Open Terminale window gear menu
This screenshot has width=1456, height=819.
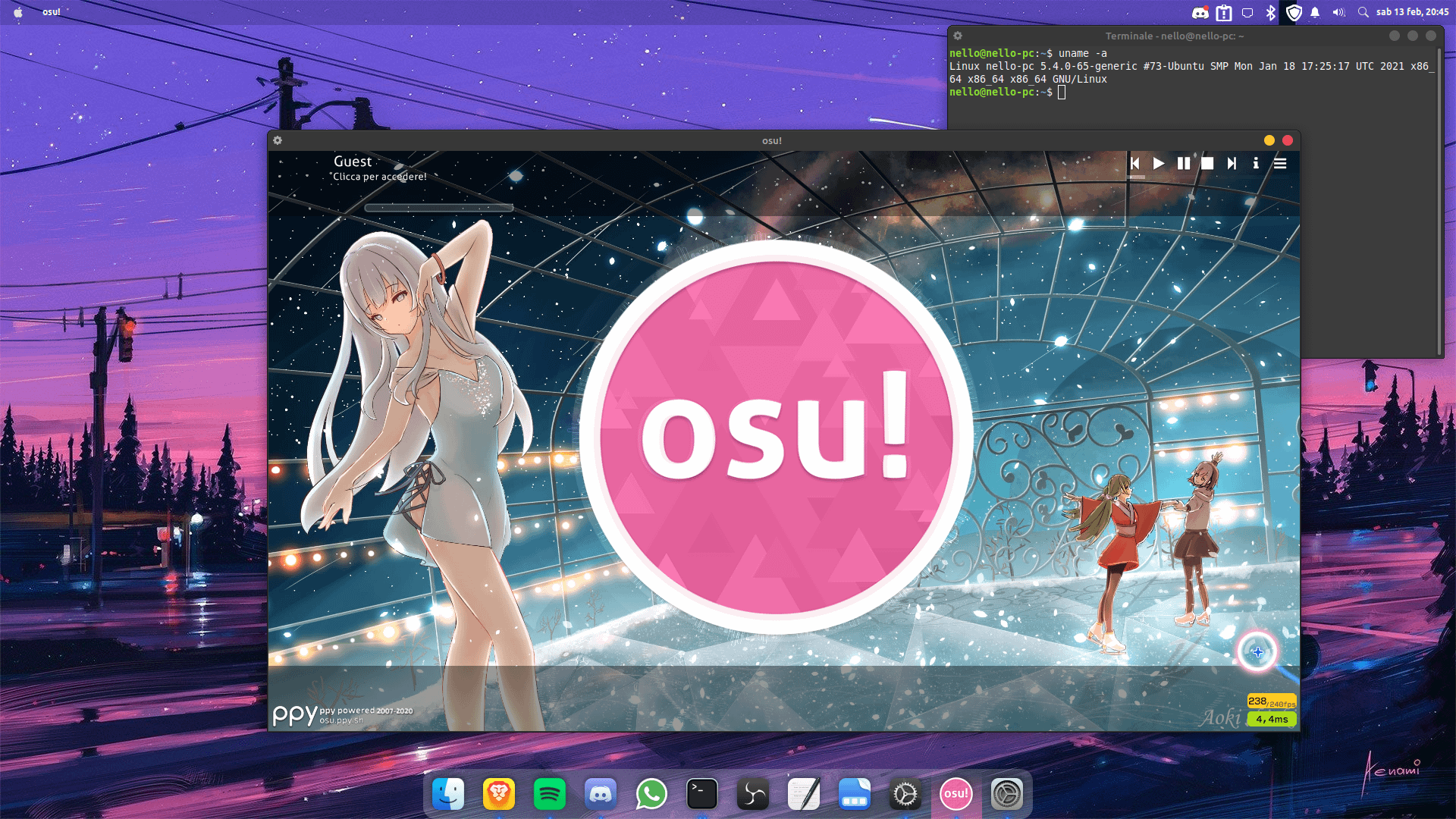point(958,36)
